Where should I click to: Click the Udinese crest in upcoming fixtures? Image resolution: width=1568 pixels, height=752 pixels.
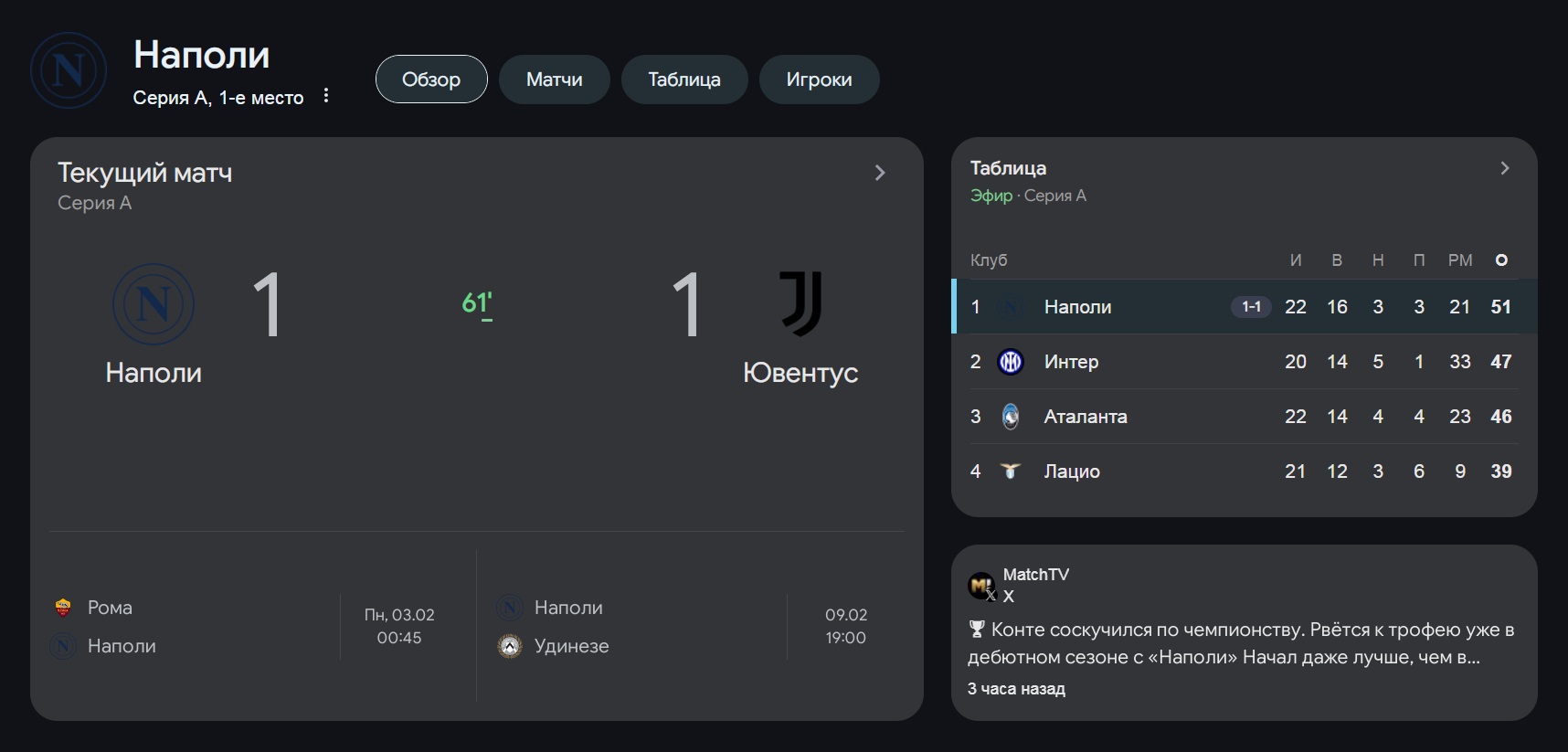click(x=510, y=646)
